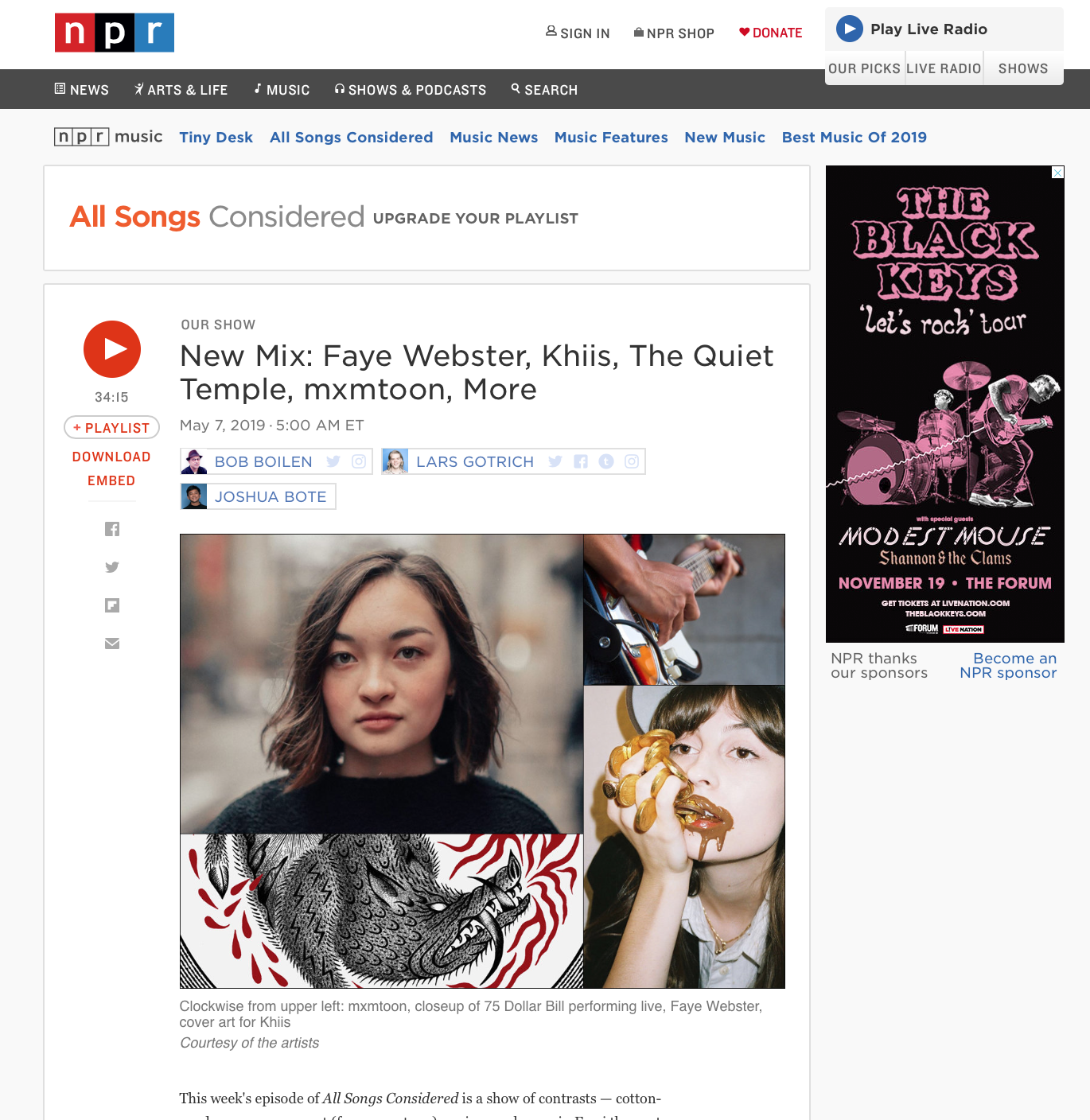The width and height of the screenshot is (1090, 1120).
Task: Download the episode audio
Action: 111,457
